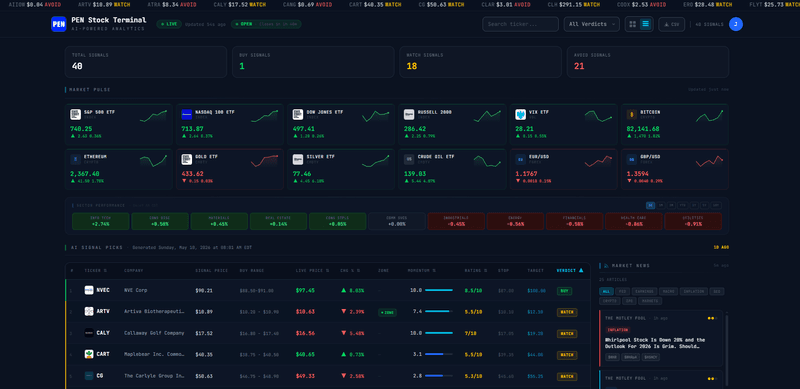Viewport: 800px width, 389px height.
Task: Open the EUR/USD card flag icon
Action: pos(520,159)
